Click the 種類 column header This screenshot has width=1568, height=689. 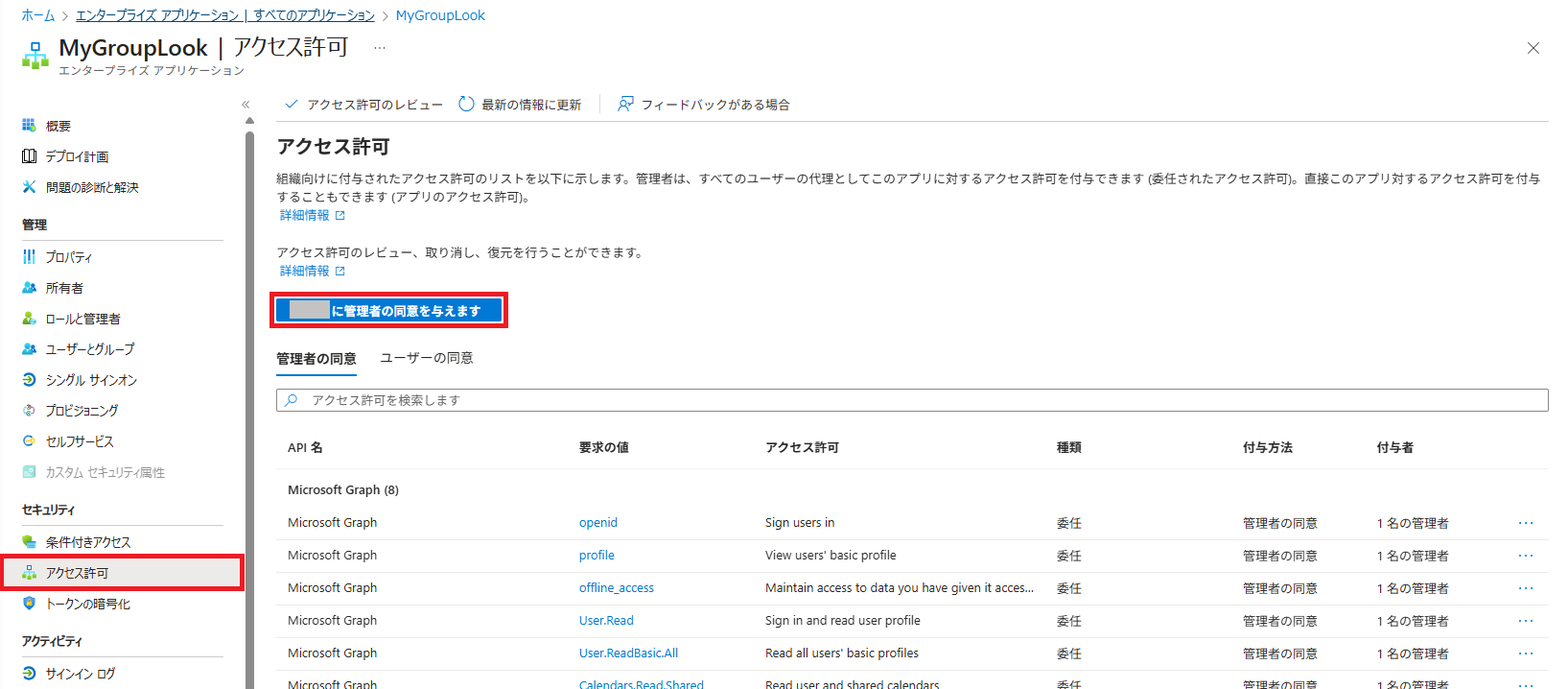1069,447
